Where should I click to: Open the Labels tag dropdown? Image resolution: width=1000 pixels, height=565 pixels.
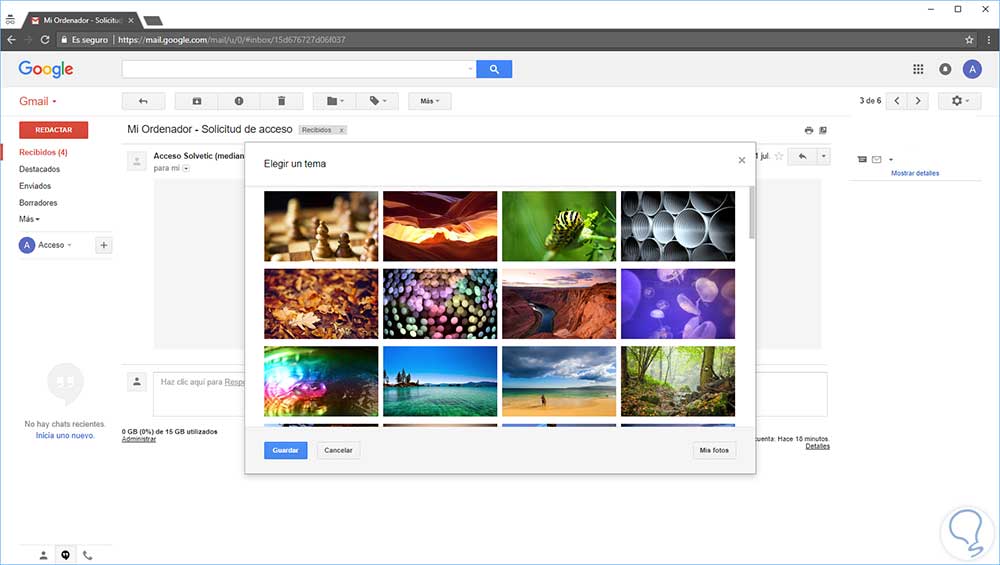378,101
